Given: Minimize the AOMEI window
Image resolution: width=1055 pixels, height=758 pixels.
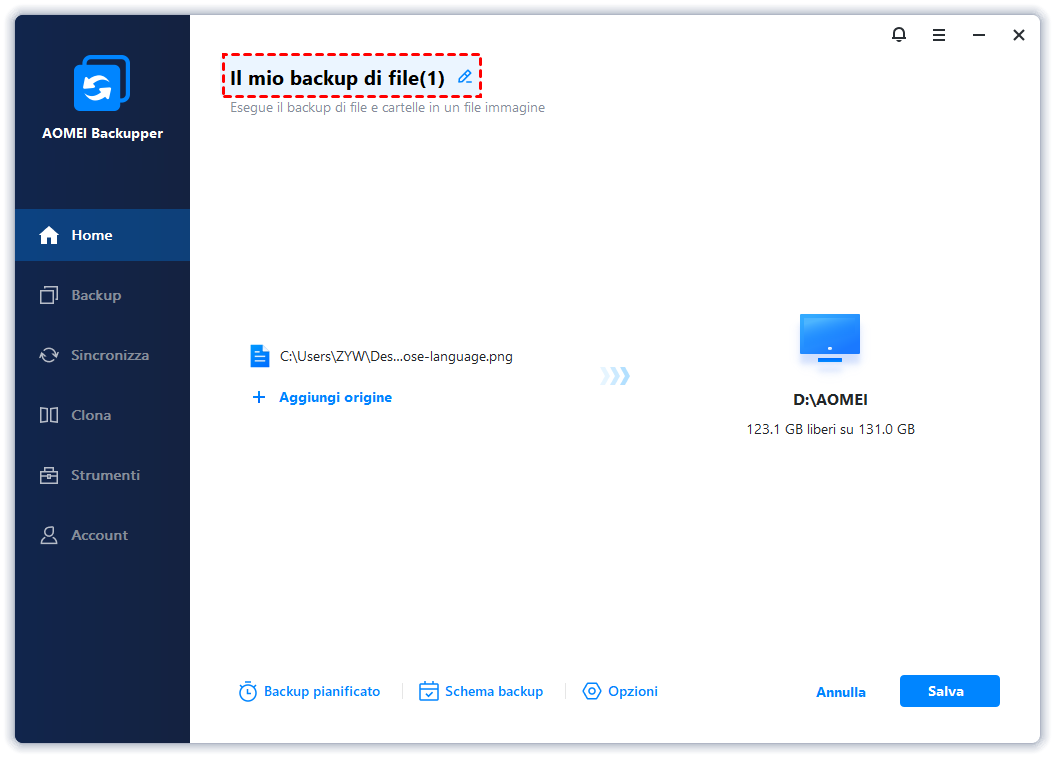Looking at the screenshot, I should coord(979,35).
